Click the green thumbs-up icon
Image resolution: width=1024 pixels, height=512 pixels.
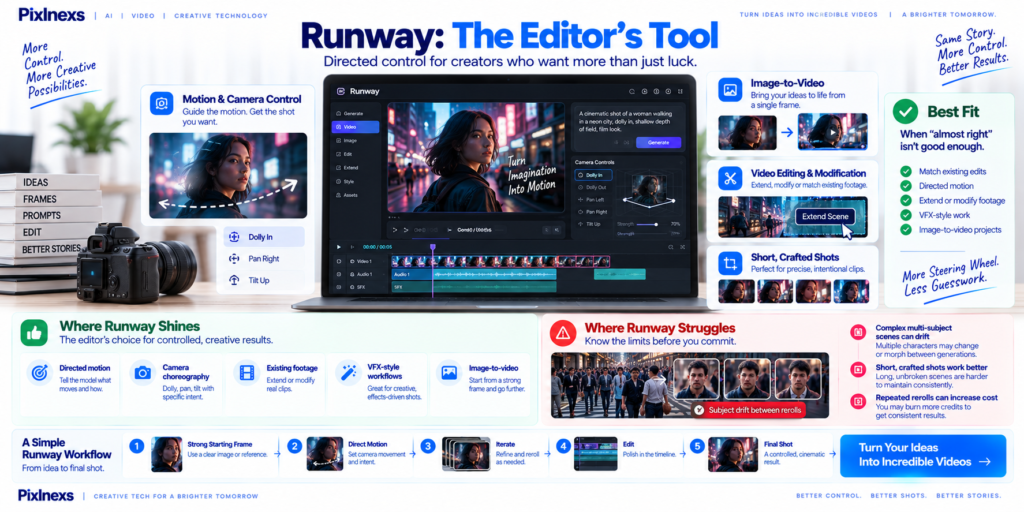34,332
